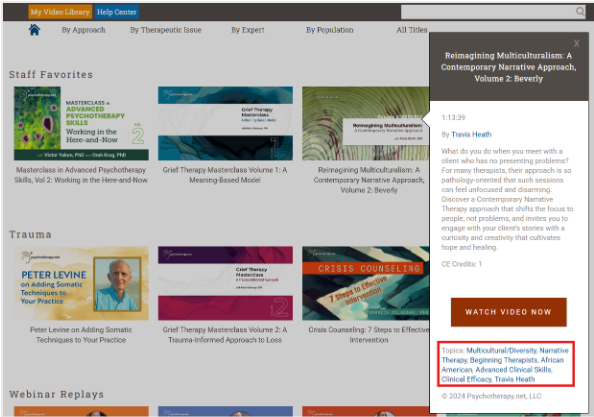Click title Crisis Counseling: 7 Steps
The width and height of the screenshot is (594, 417).
click(369, 335)
